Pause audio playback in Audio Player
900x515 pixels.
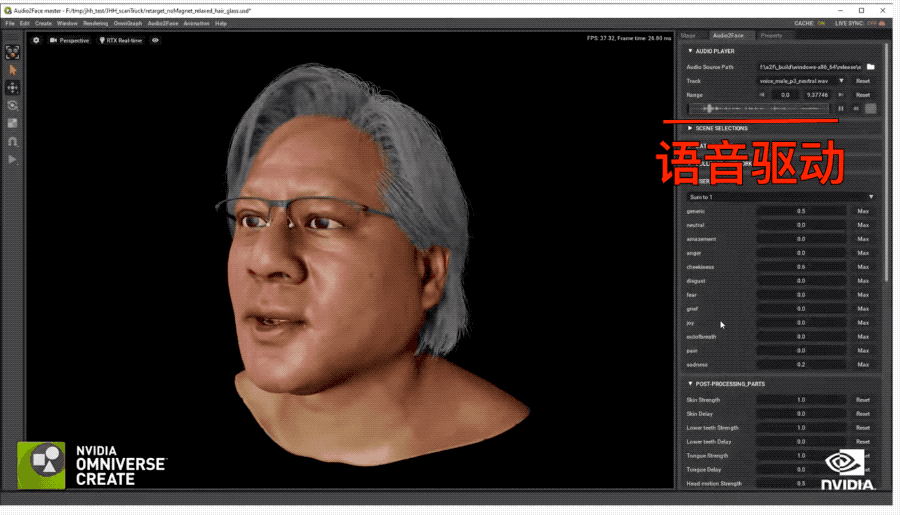[x=841, y=108]
